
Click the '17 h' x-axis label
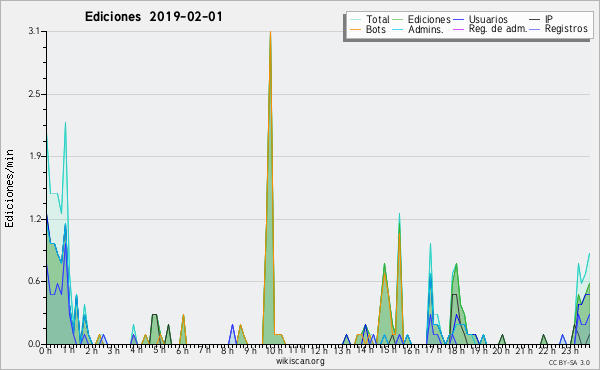point(434,350)
